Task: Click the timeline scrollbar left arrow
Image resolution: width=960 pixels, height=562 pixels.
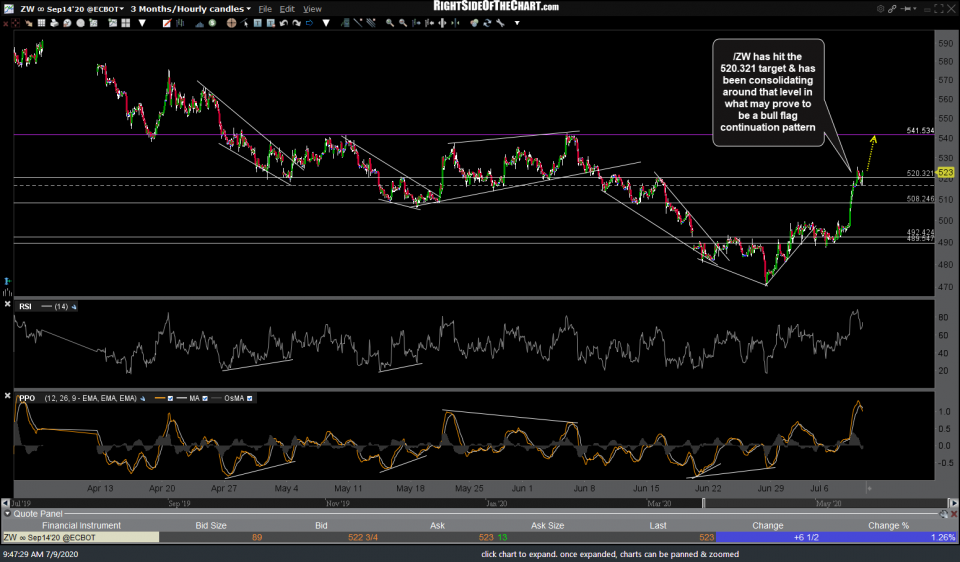Action: (x=6, y=505)
